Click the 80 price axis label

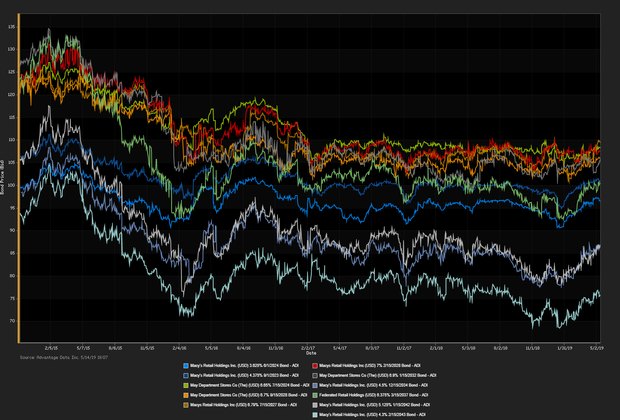pyautogui.click(x=12, y=276)
